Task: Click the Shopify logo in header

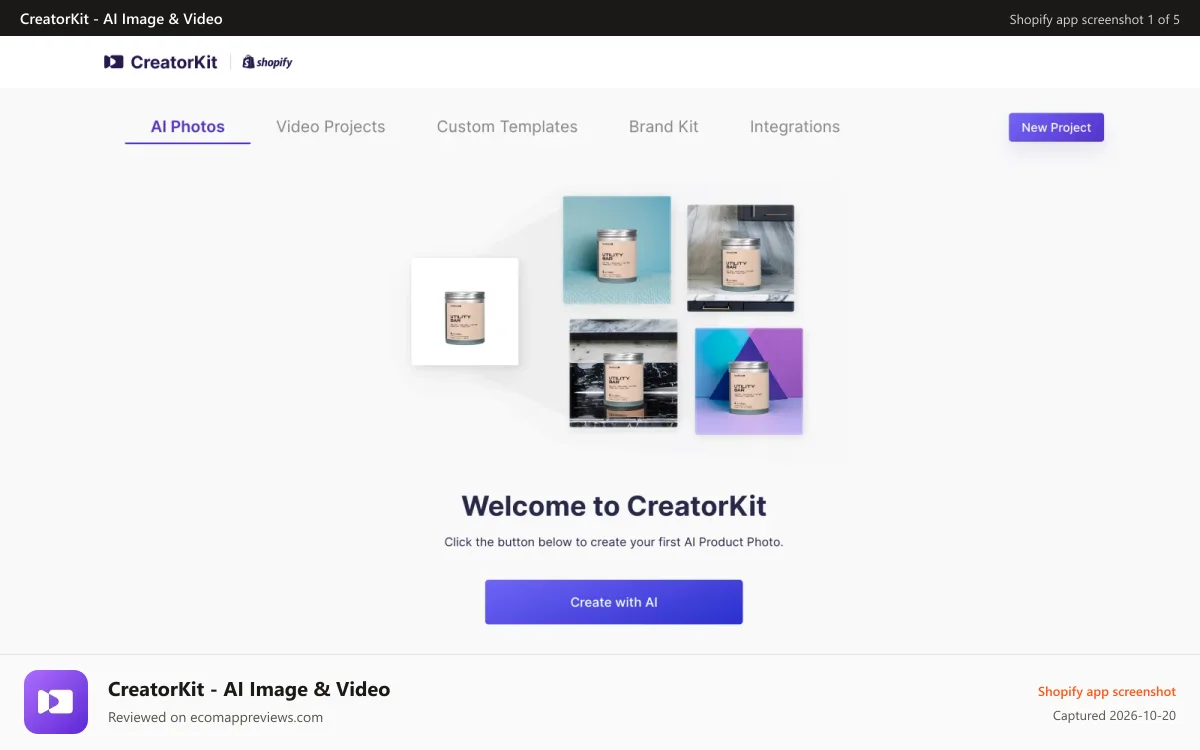Action: click(267, 62)
